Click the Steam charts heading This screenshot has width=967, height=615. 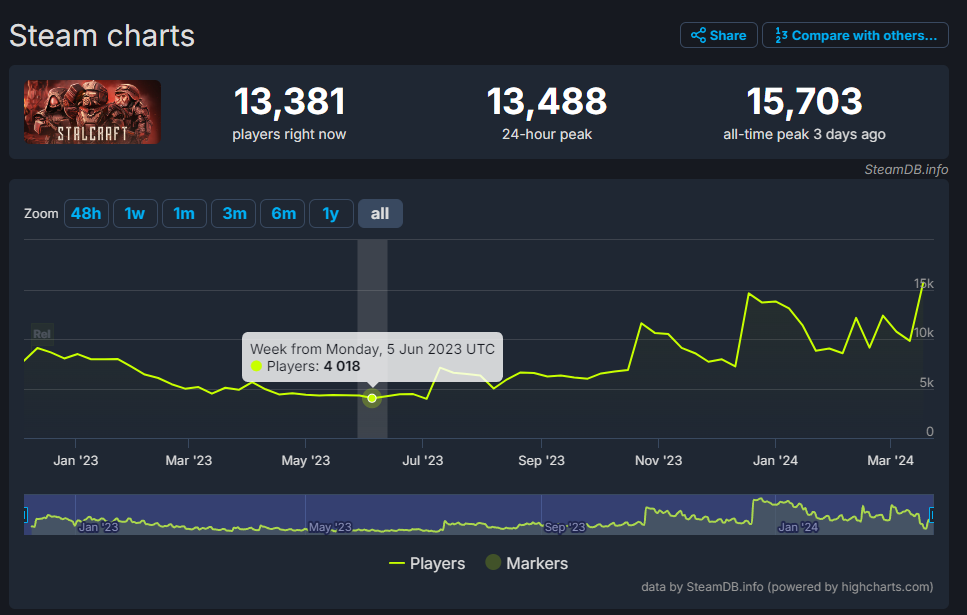[102, 36]
